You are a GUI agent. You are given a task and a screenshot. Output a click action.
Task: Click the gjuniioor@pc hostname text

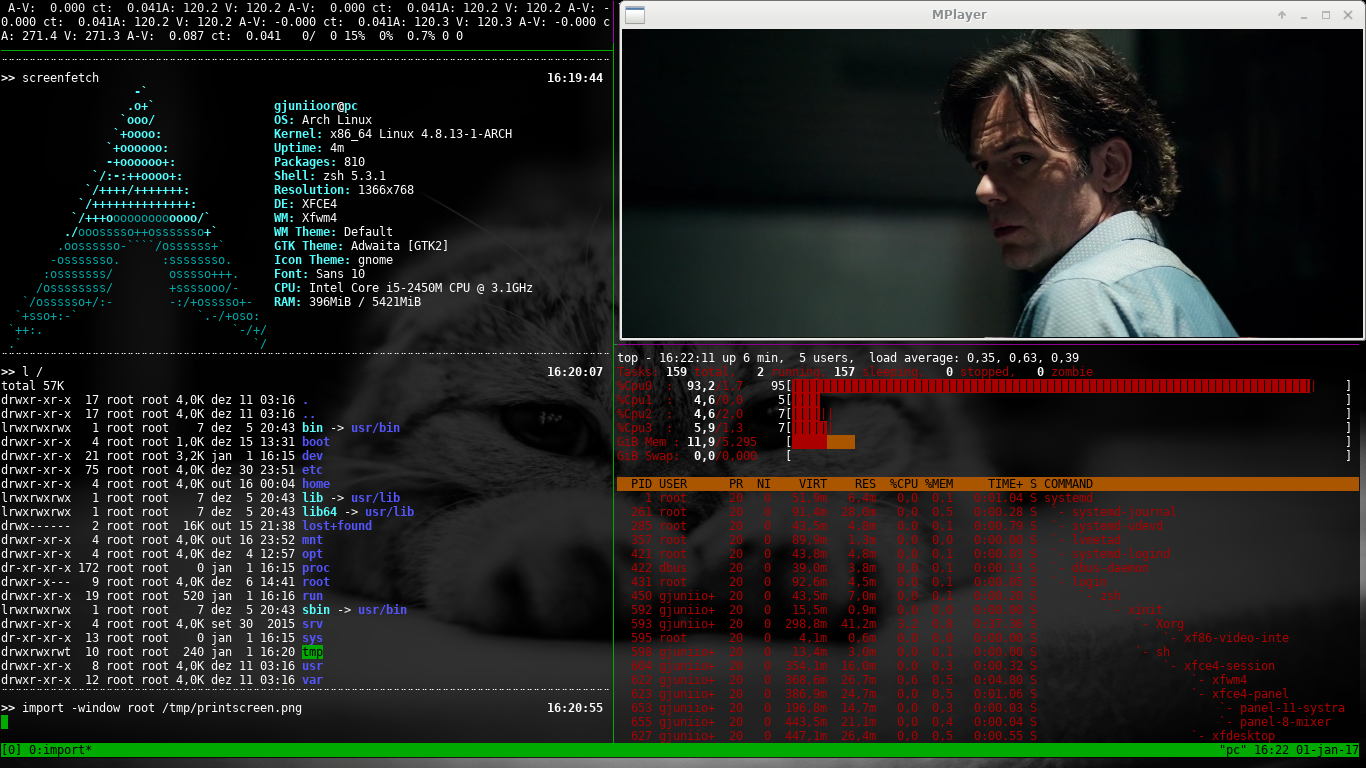(x=317, y=105)
